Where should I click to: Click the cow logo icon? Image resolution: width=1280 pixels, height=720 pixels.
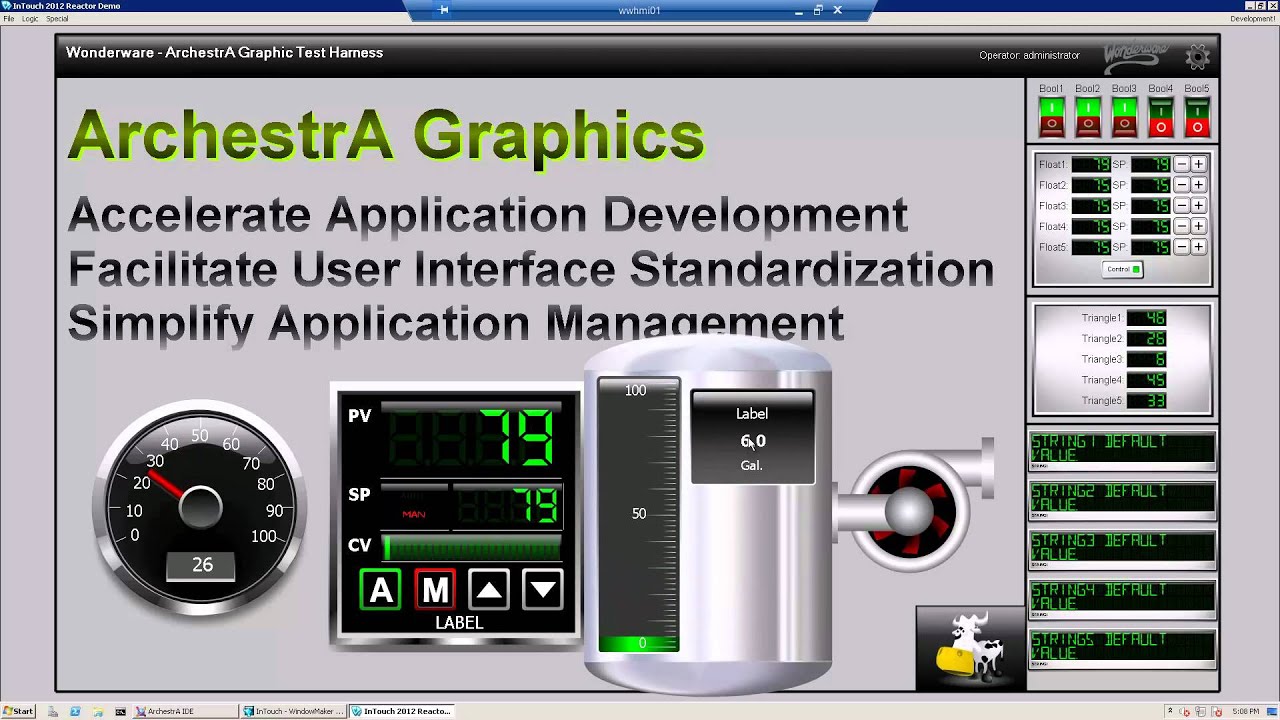(971, 647)
